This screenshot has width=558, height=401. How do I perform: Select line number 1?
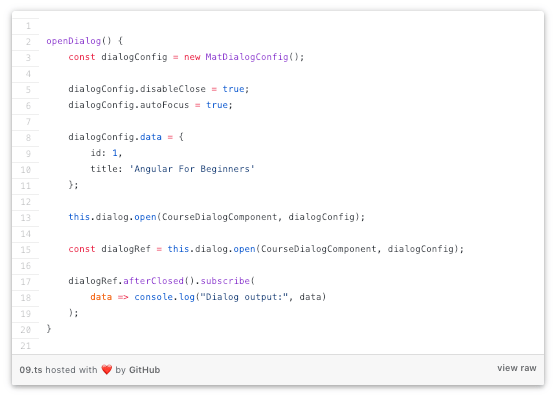[x=28, y=26]
